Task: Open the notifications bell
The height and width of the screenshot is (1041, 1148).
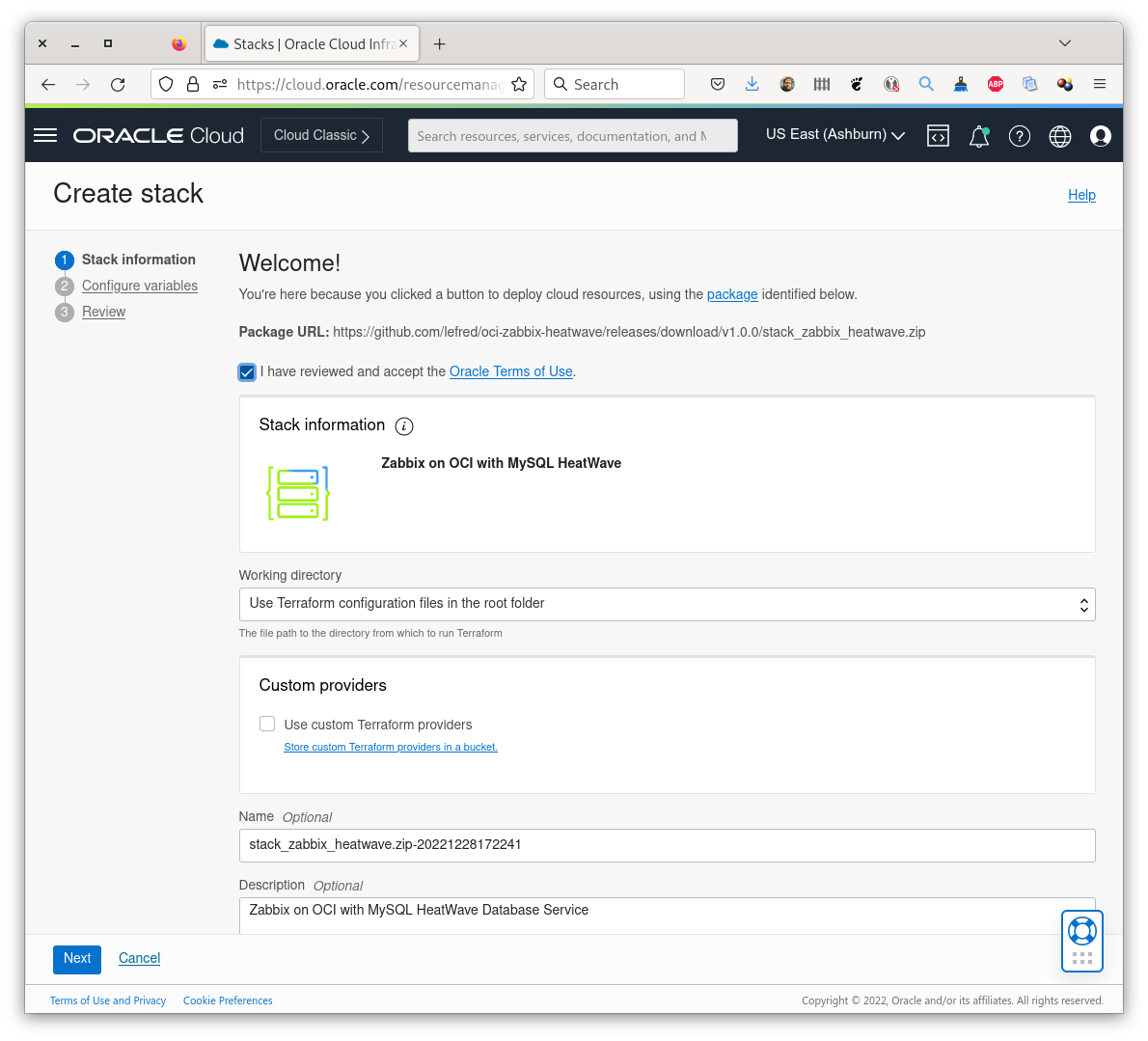Action: (x=978, y=136)
